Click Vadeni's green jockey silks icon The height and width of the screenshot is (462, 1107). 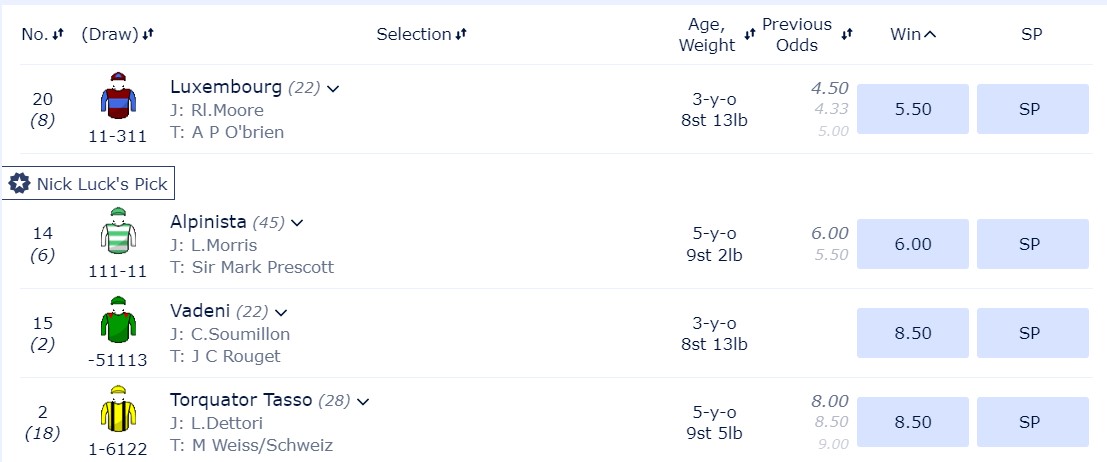[118, 320]
